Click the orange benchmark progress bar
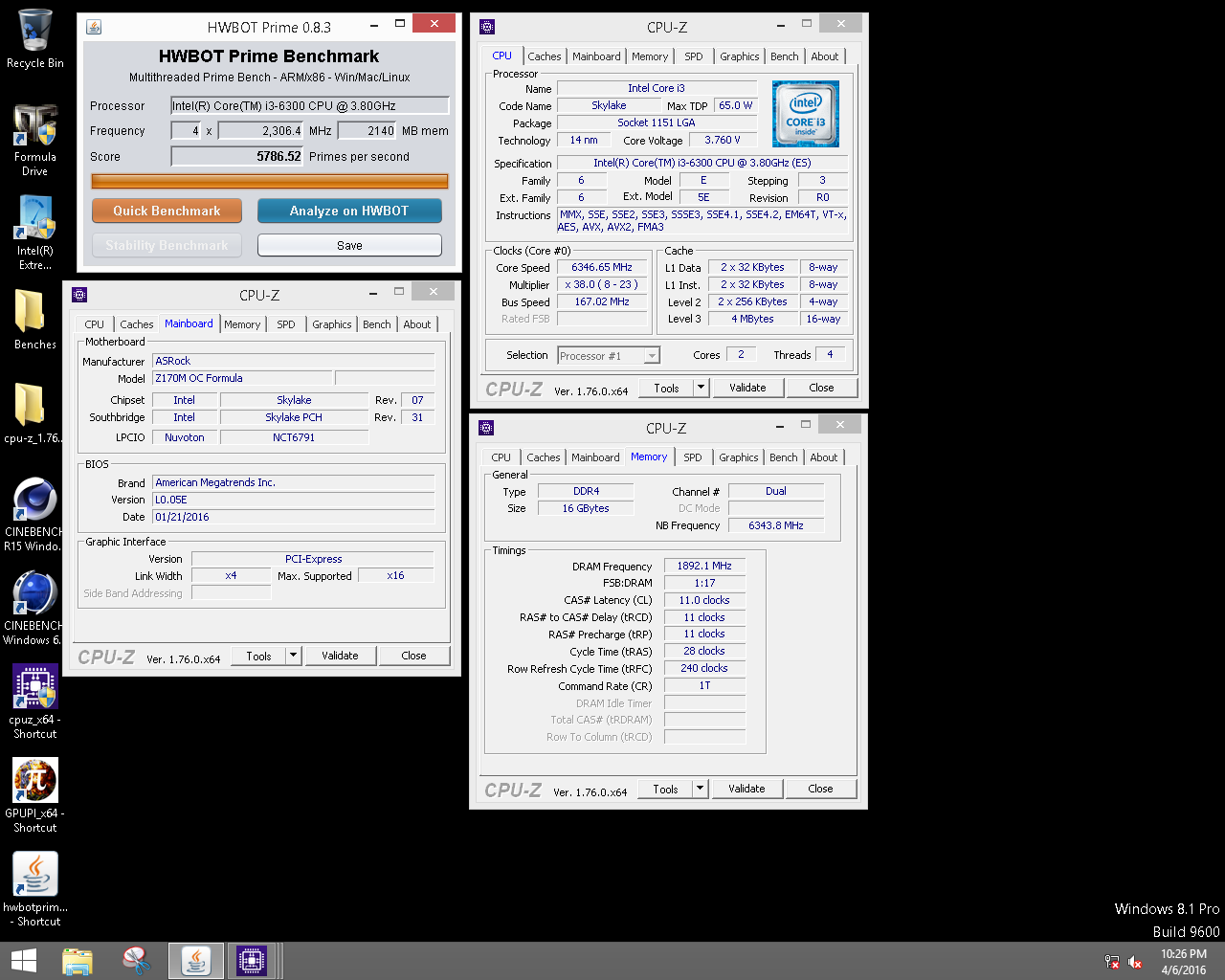1225x980 pixels. [x=270, y=181]
